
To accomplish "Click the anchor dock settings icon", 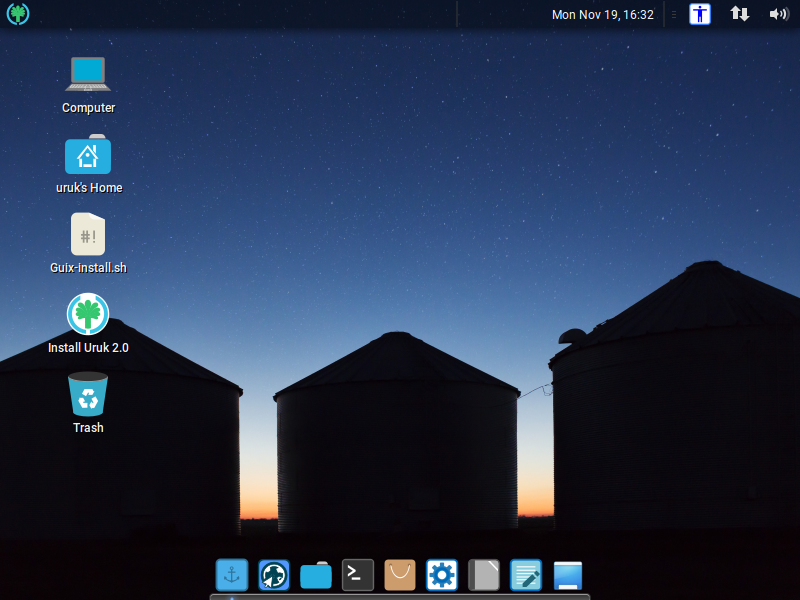I will 232,575.
